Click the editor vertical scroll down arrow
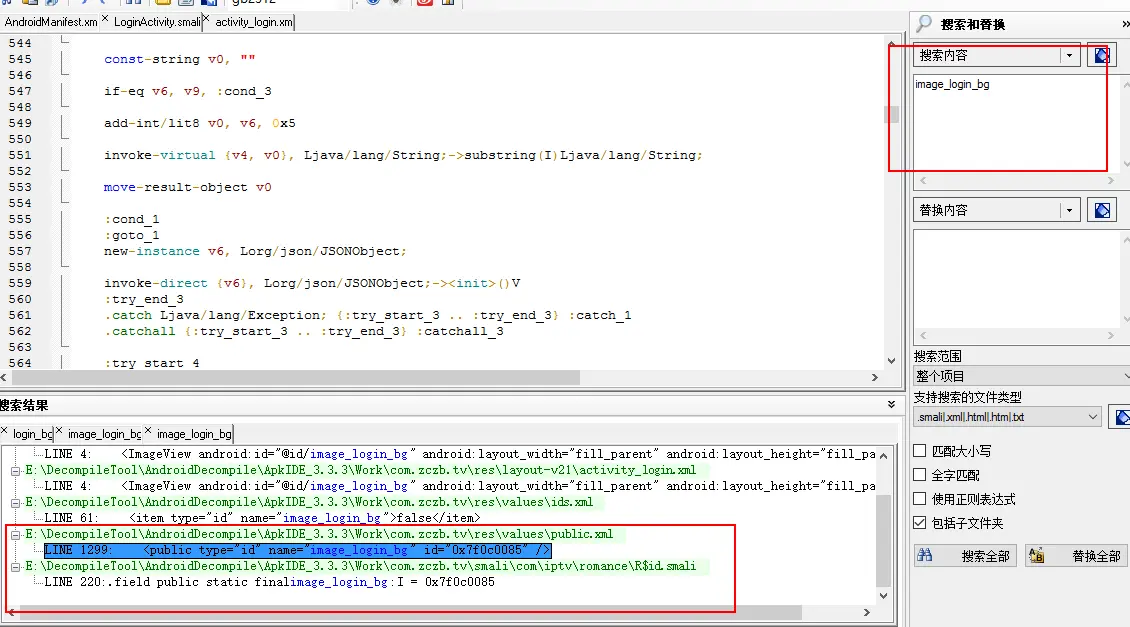Viewport: 1130px width, 627px height. 891,360
